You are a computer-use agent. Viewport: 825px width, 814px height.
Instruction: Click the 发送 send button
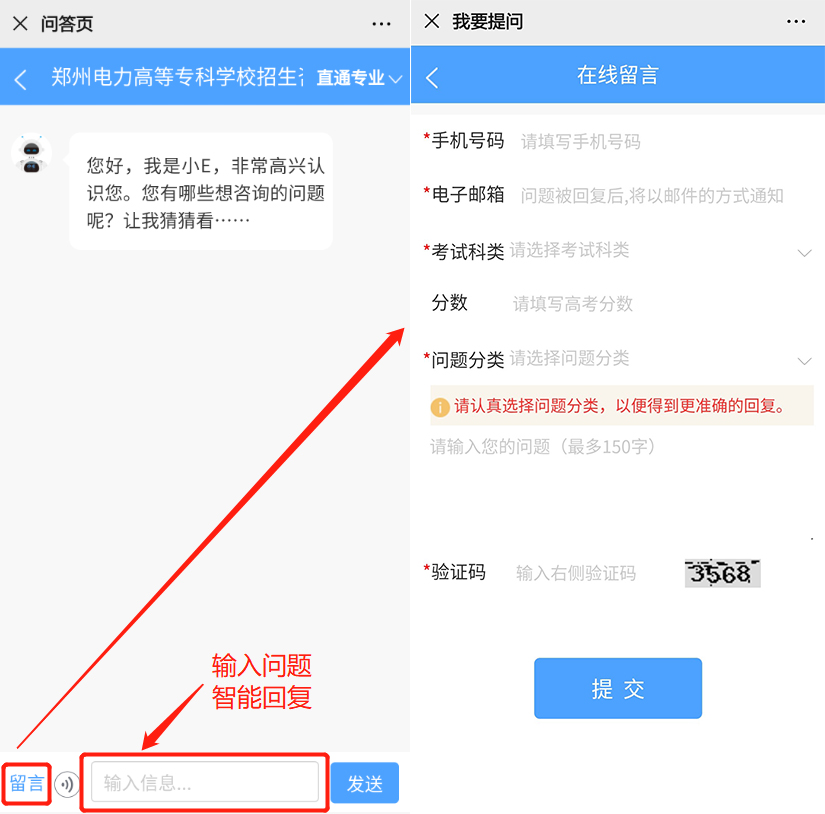(365, 783)
